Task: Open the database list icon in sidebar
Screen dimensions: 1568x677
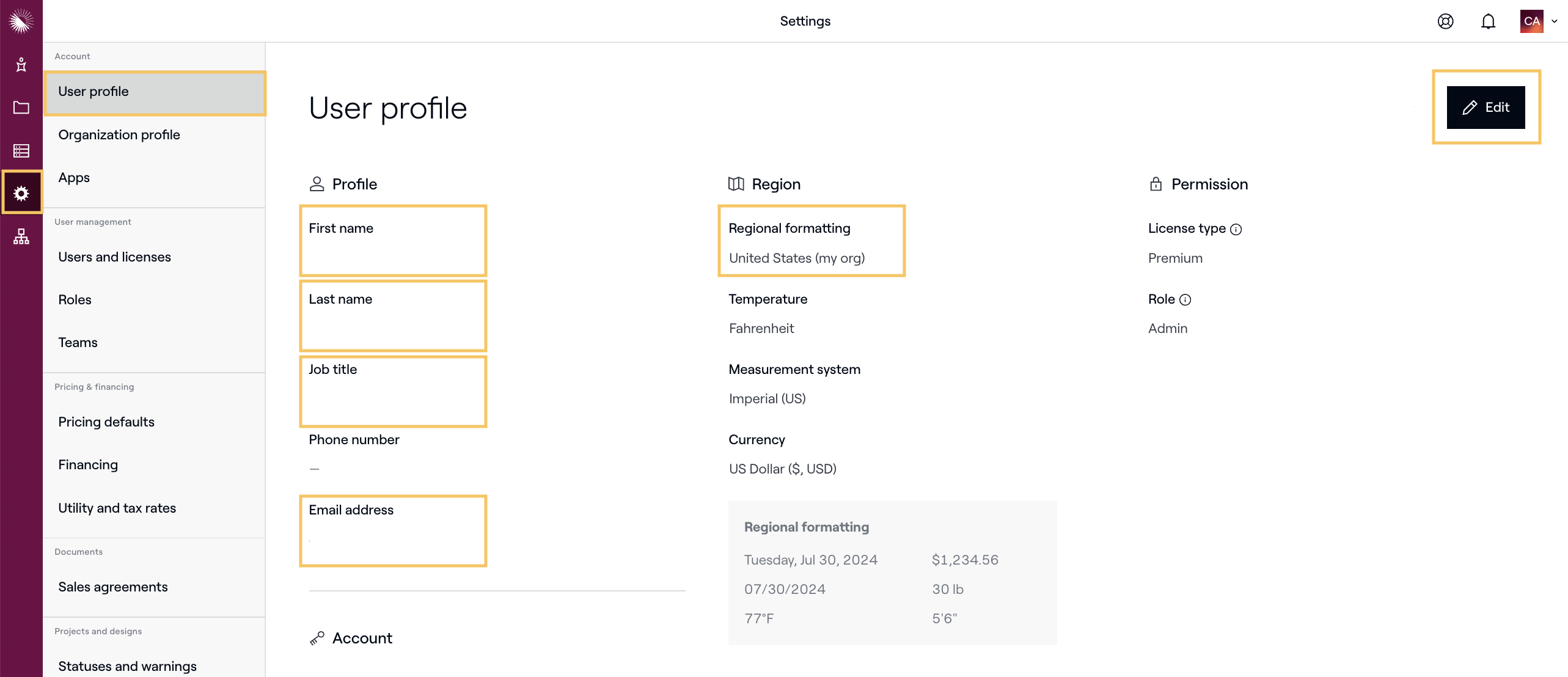Action: [21, 150]
